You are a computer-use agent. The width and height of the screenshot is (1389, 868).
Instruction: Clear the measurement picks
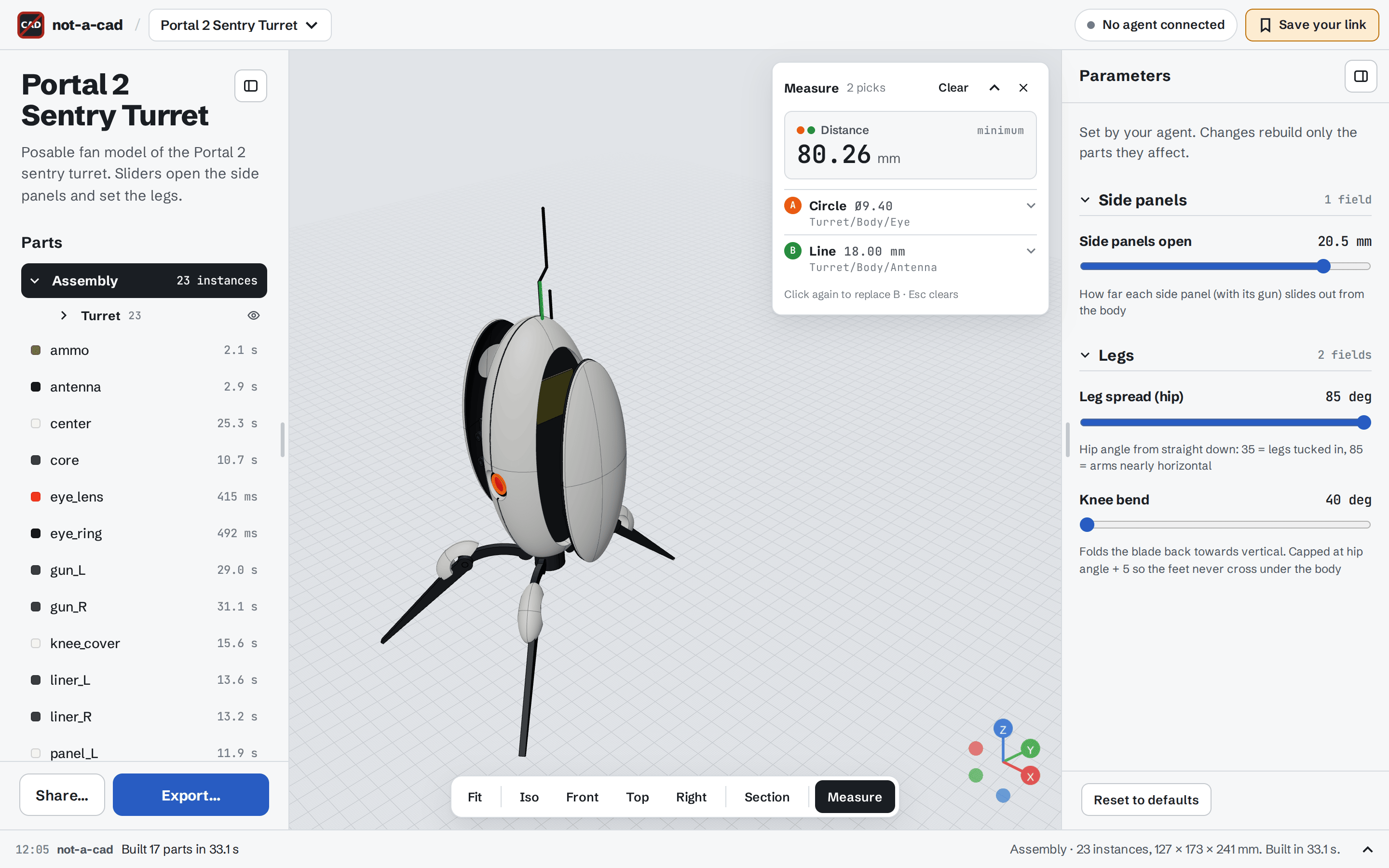953,88
